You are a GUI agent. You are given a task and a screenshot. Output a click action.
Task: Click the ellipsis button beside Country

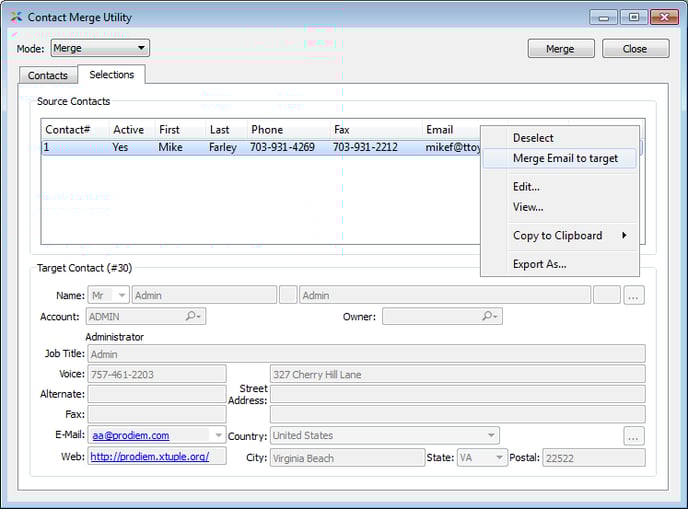[634, 436]
